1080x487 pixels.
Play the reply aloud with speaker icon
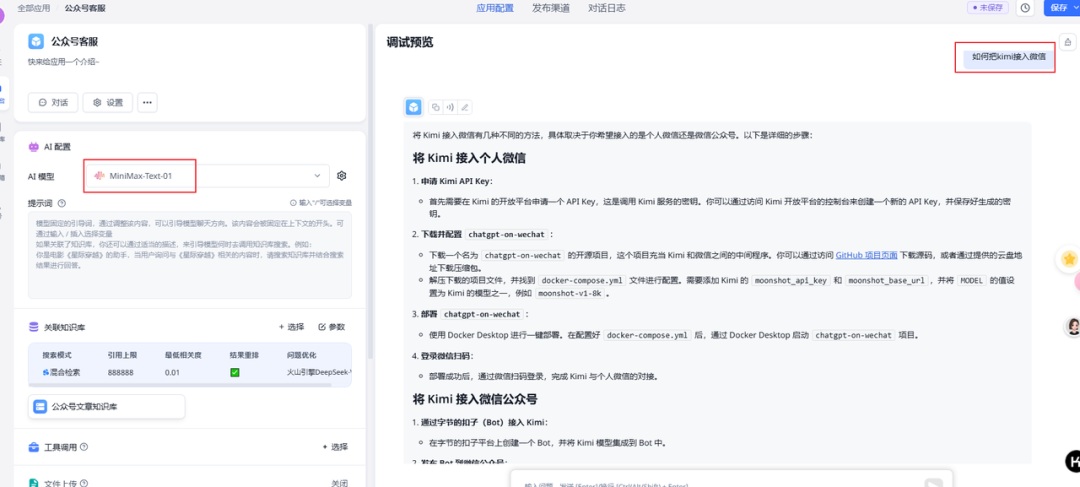coord(450,107)
